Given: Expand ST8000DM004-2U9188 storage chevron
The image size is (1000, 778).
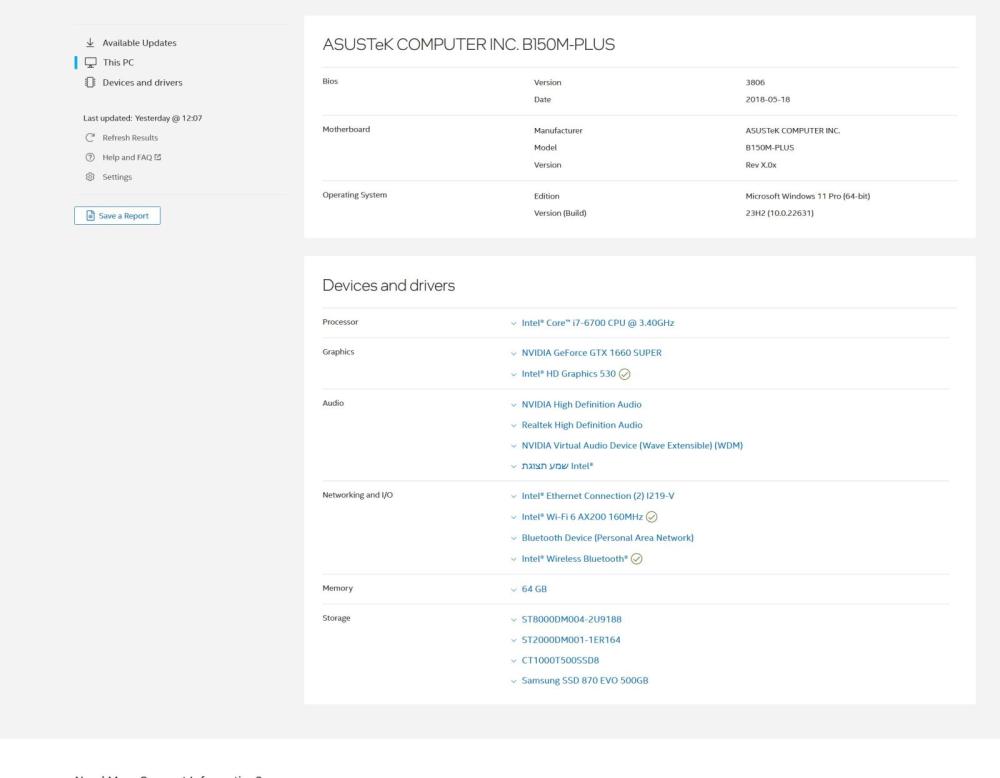Looking at the screenshot, I should (513, 619).
